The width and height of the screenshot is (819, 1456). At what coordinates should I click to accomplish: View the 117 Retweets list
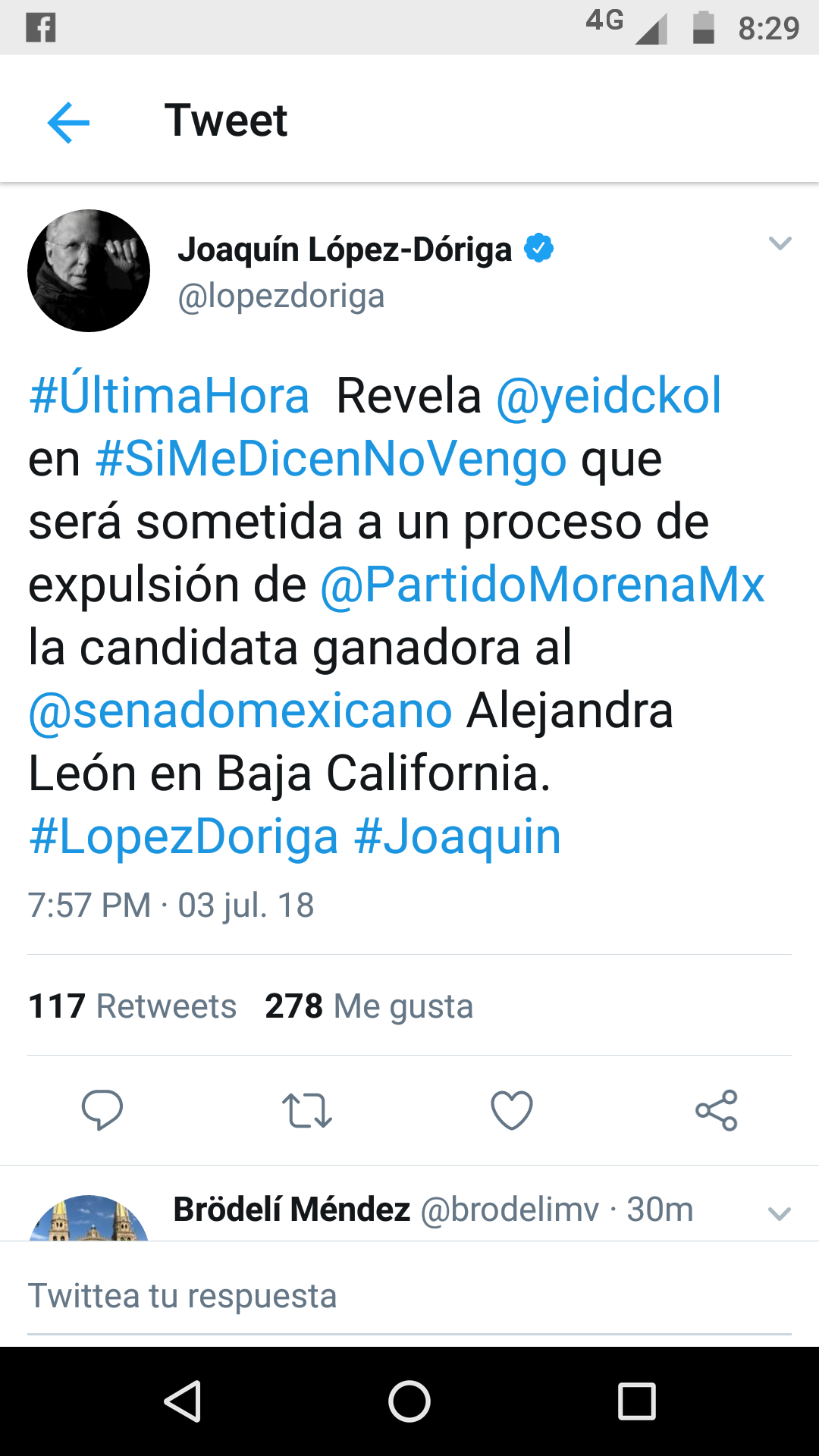(x=133, y=1006)
